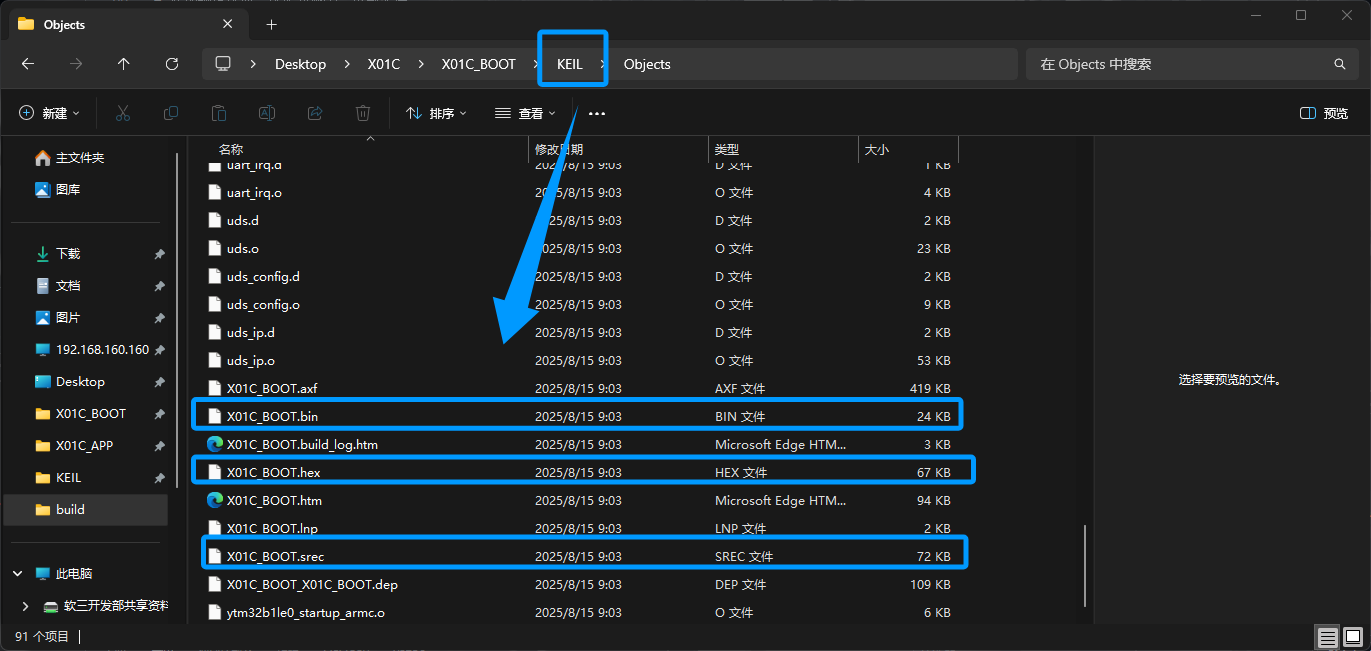
Task: Refresh the Objects folder view
Action: click(172, 64)
